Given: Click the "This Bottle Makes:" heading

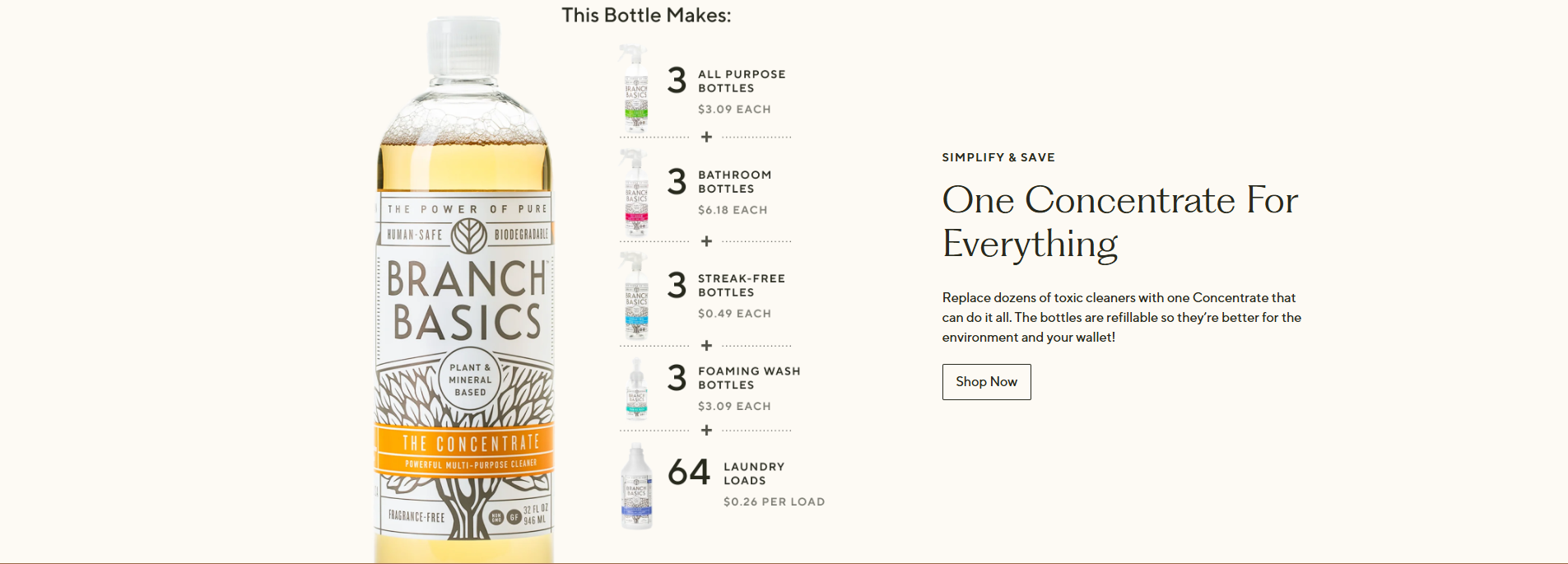Looking at the screenshot, I should (x=646, y=16).
